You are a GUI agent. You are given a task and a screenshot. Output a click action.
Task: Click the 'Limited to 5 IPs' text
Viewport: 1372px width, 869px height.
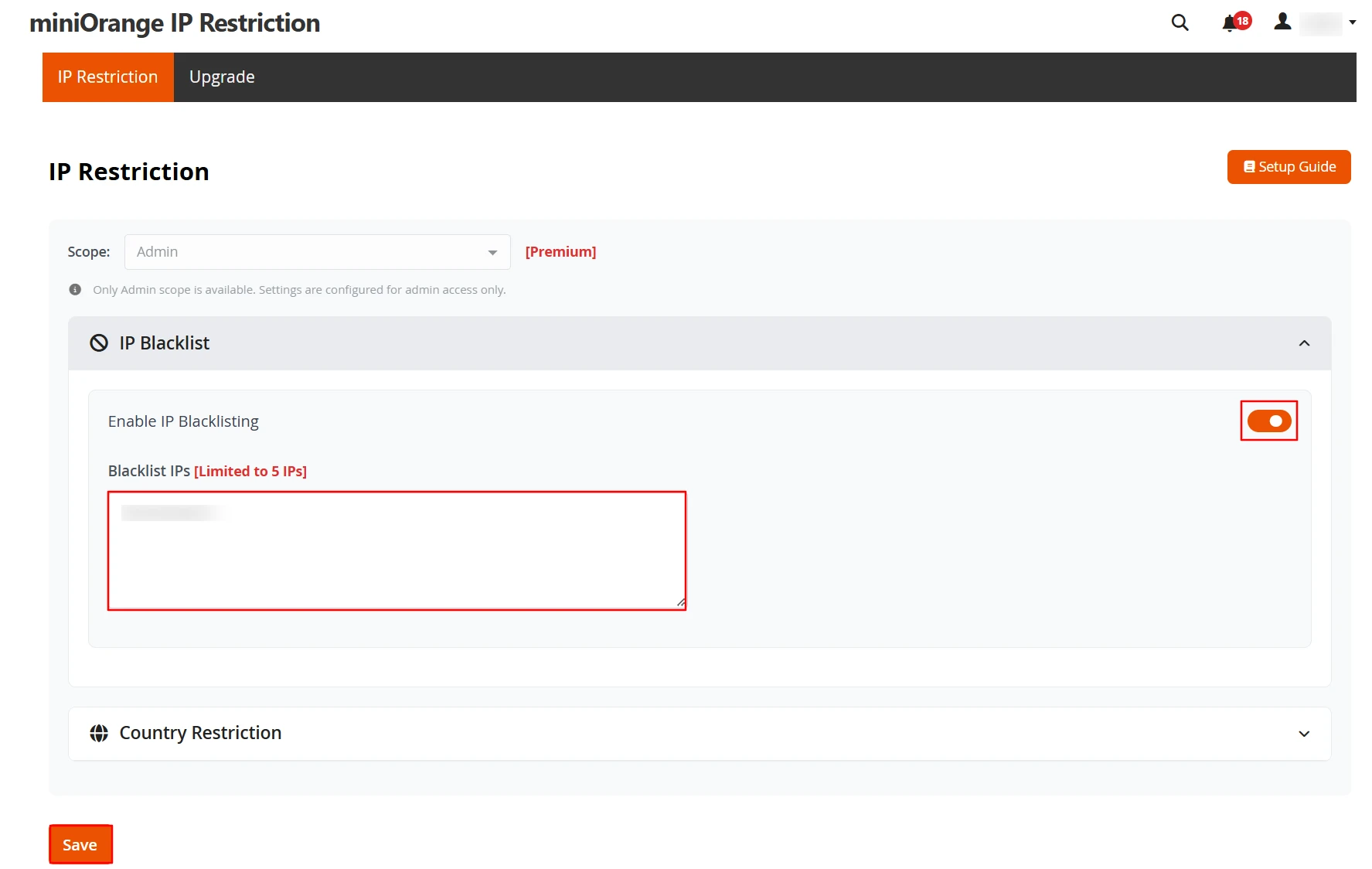250,472
